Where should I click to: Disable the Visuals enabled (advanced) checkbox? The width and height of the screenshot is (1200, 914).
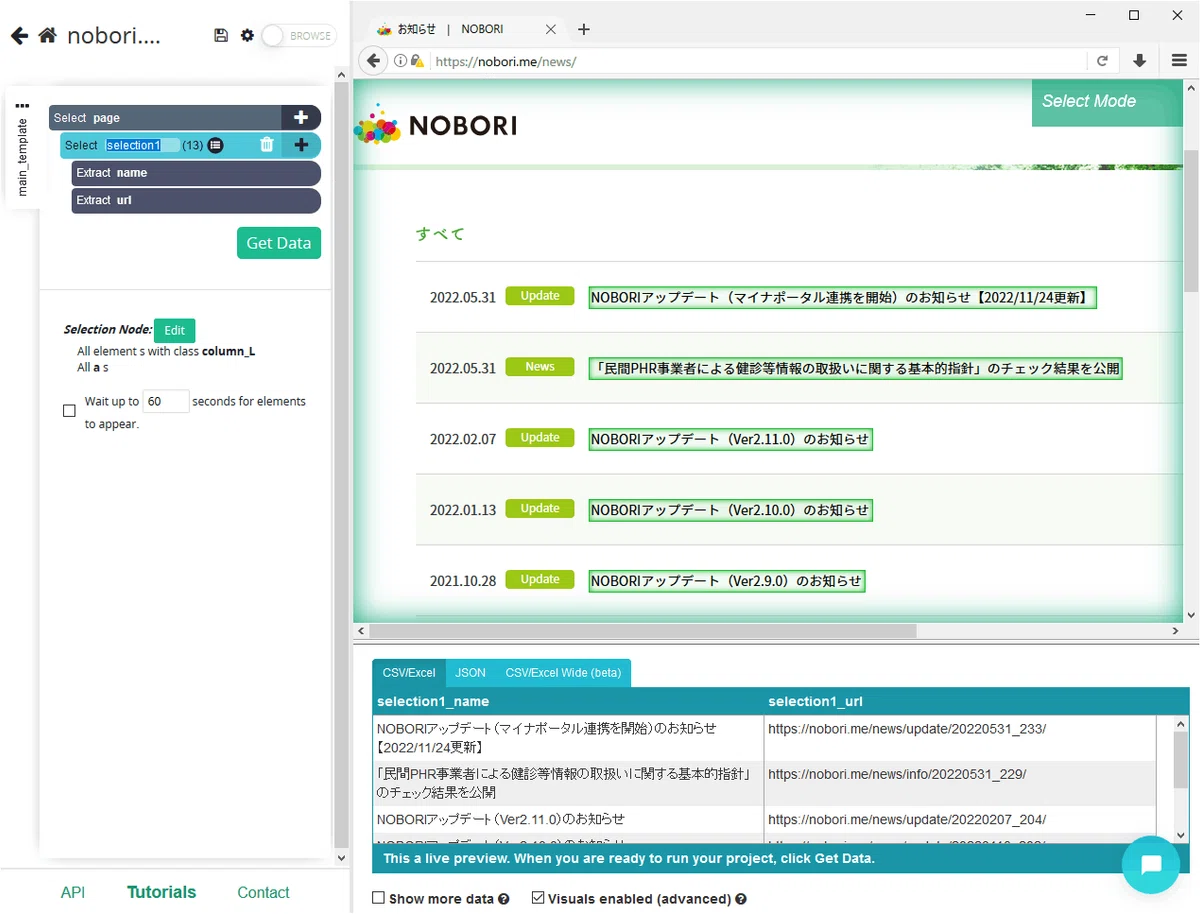[538, 898]
